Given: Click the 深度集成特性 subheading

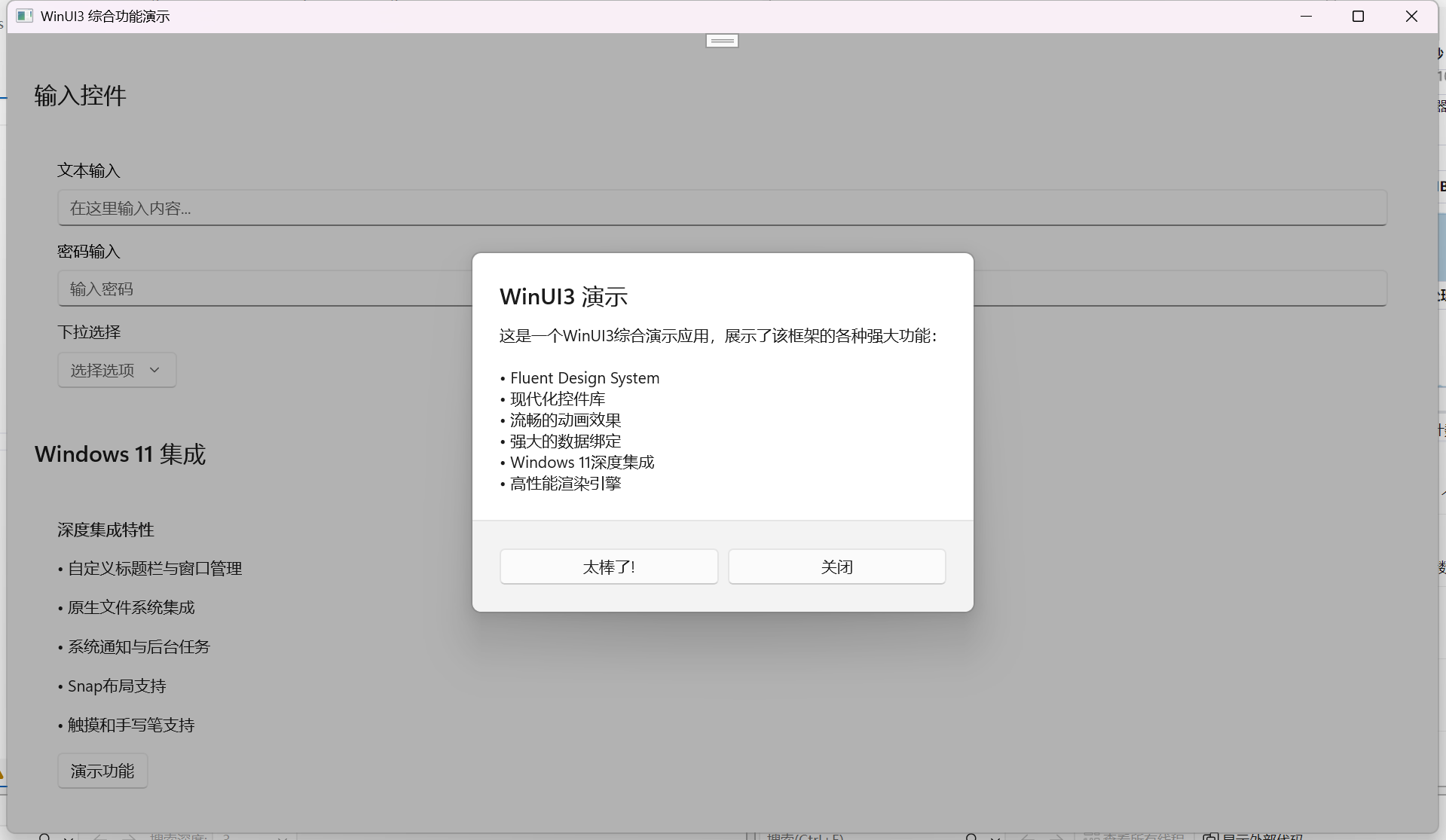Looking at the screenshot, I should pos(105,530).
